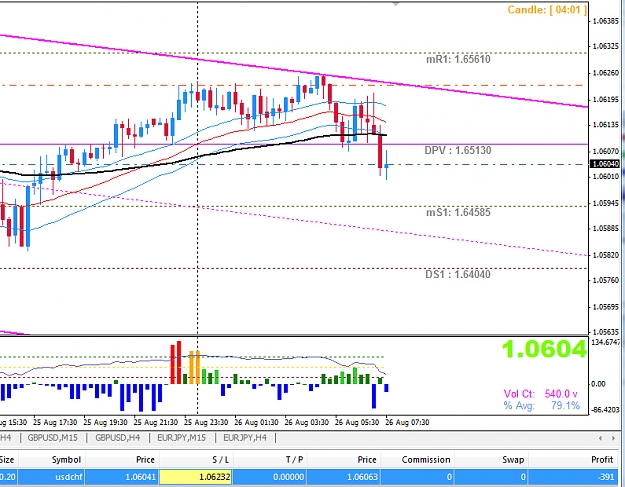
Task: Select the usdchf symbol cell
Action: [x=51, y=477]
